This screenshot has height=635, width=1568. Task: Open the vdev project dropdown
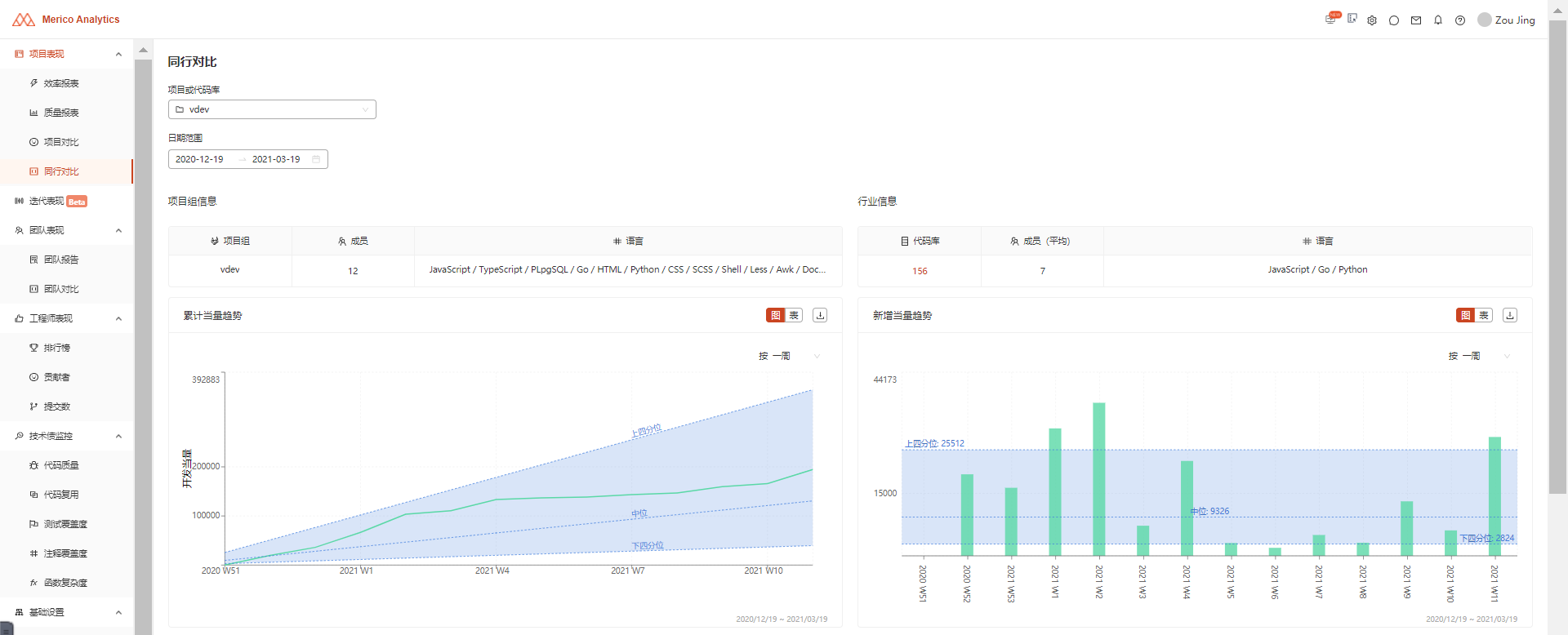(x=272, y=109)
